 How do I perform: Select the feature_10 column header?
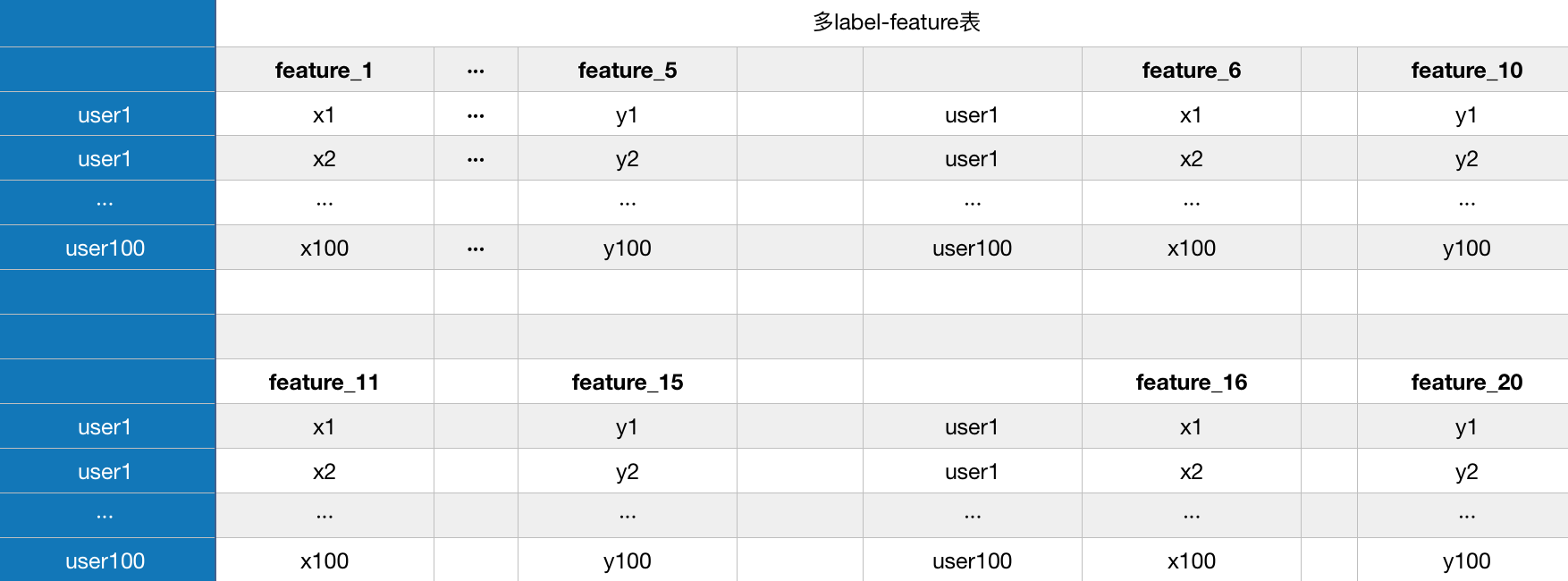(1466, 70)
